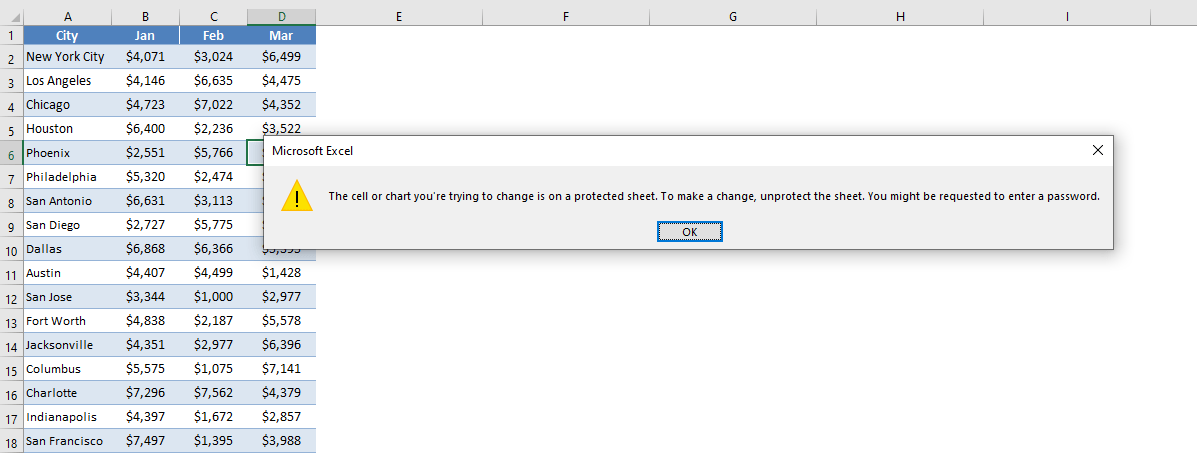Click the $7,022 cell for Chicago
This screenshot has height=453, width=1197.
pyautogui.click(x=213, y=105)
